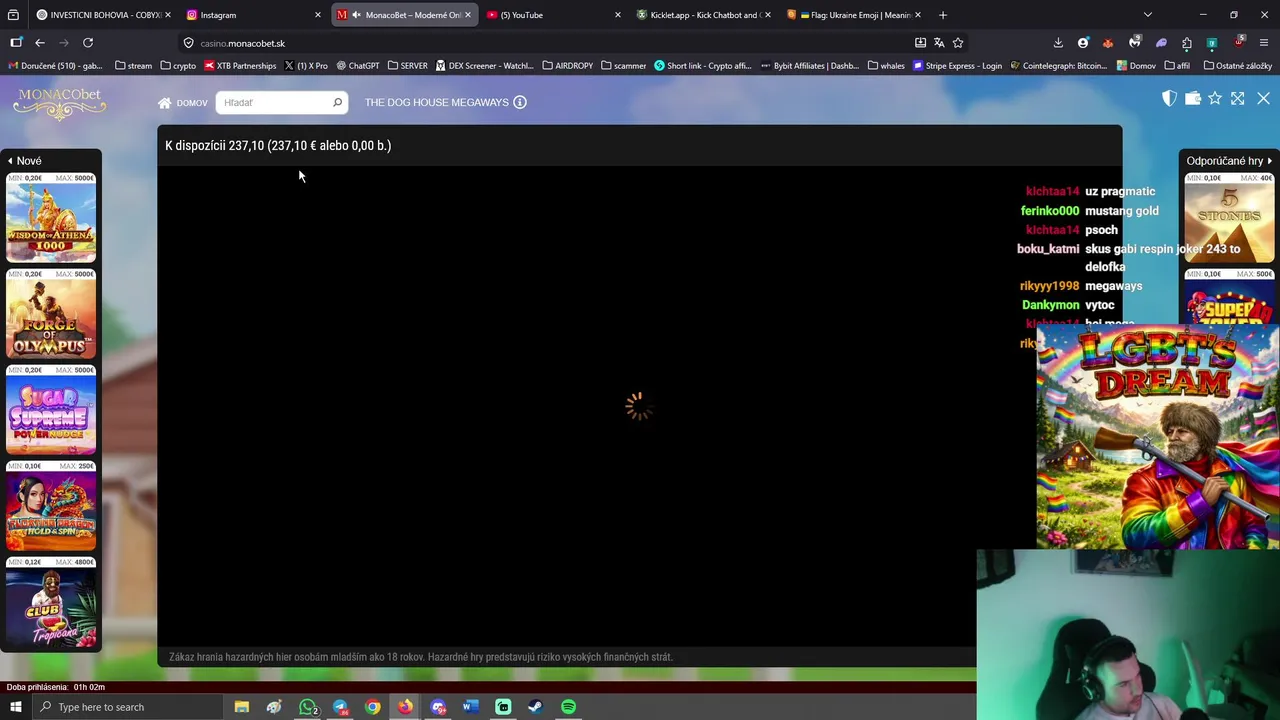1280x720 pixels.
Task: Open the AIRDROPY bookmarks folder
Action: 567,66
